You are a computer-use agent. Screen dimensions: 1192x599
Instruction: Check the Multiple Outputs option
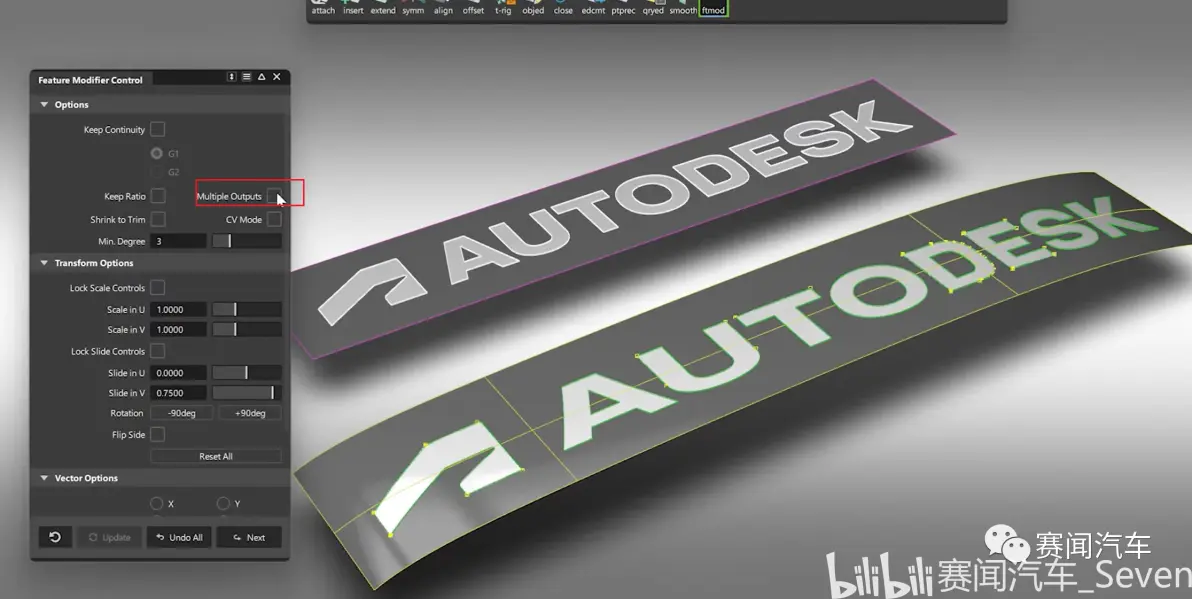274,196
